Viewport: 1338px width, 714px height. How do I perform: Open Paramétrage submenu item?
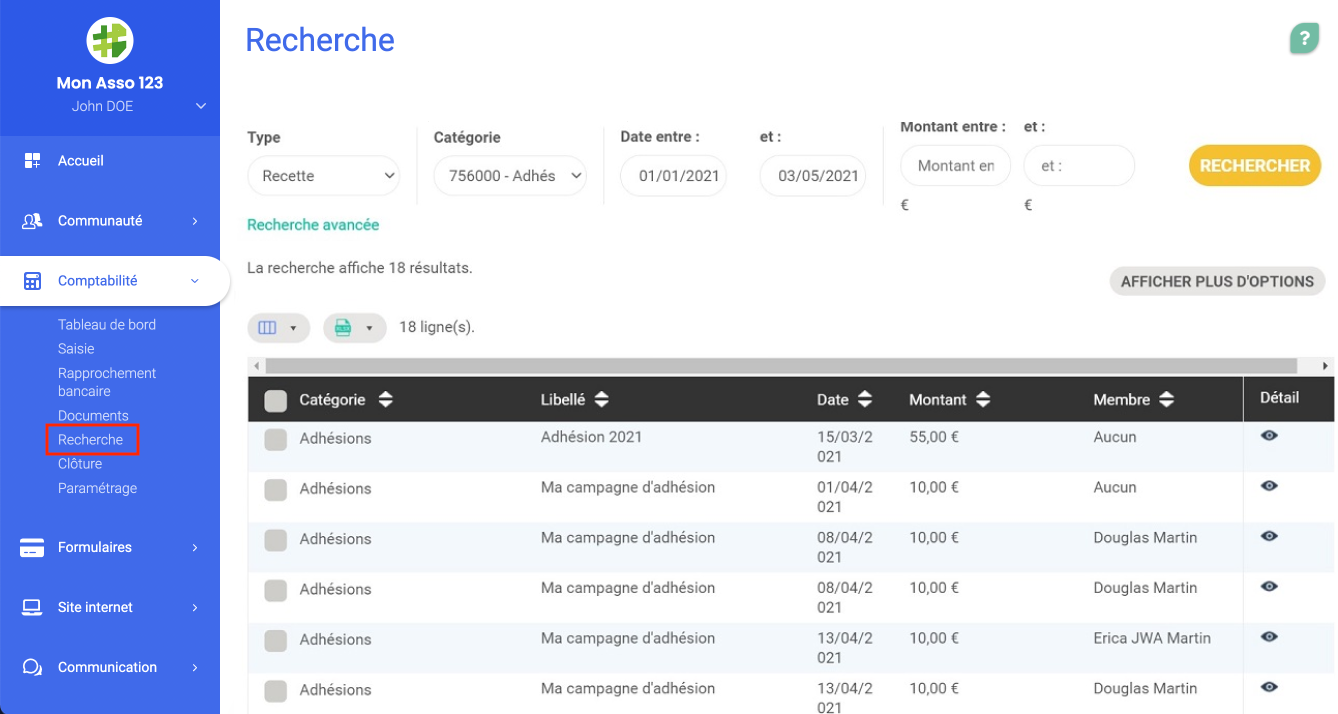tap(98, 489)
